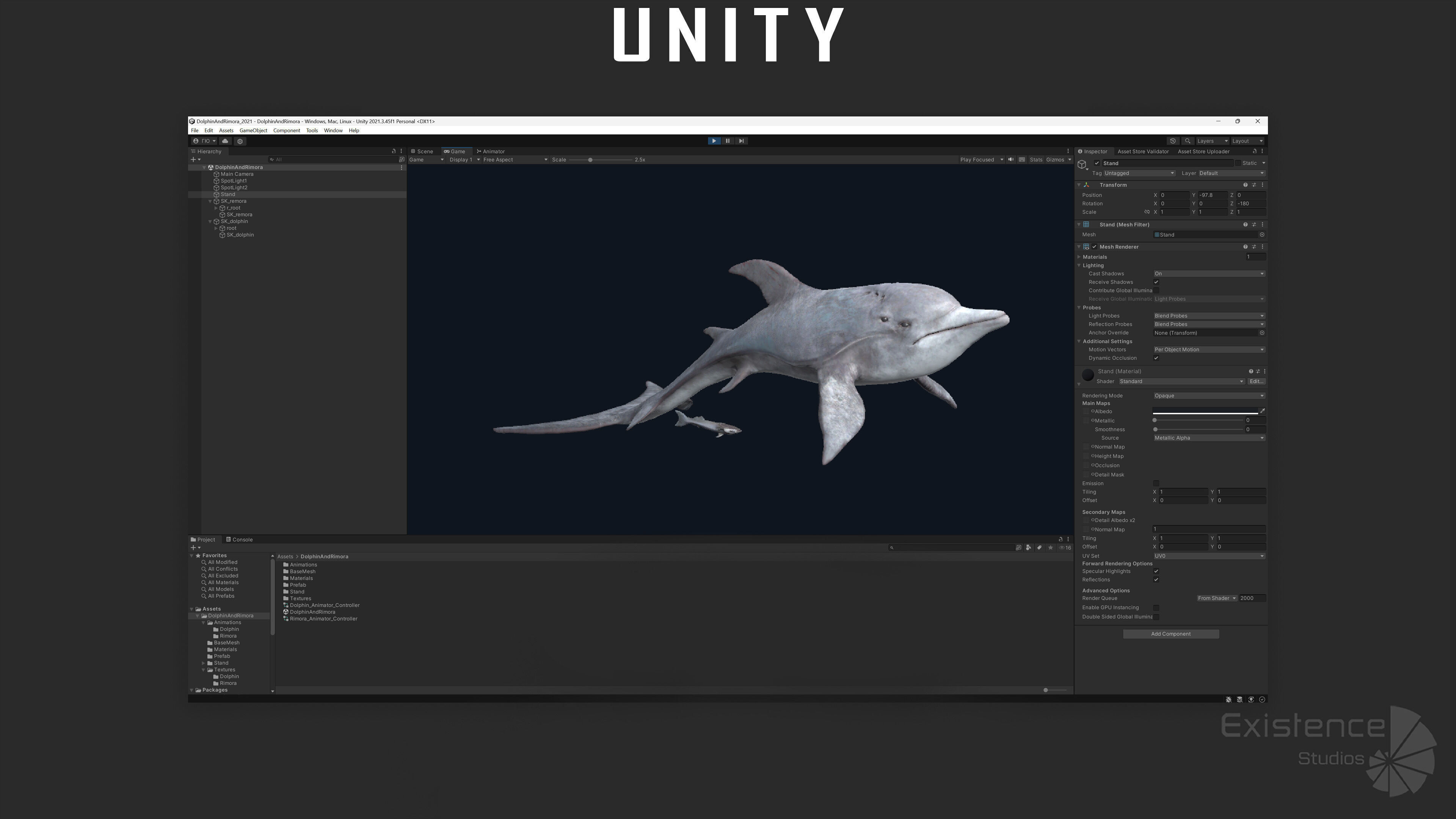This screenshot has width=1456, height=819.
Task: Toggle the Static checkbox
Action: (1238, 163)
